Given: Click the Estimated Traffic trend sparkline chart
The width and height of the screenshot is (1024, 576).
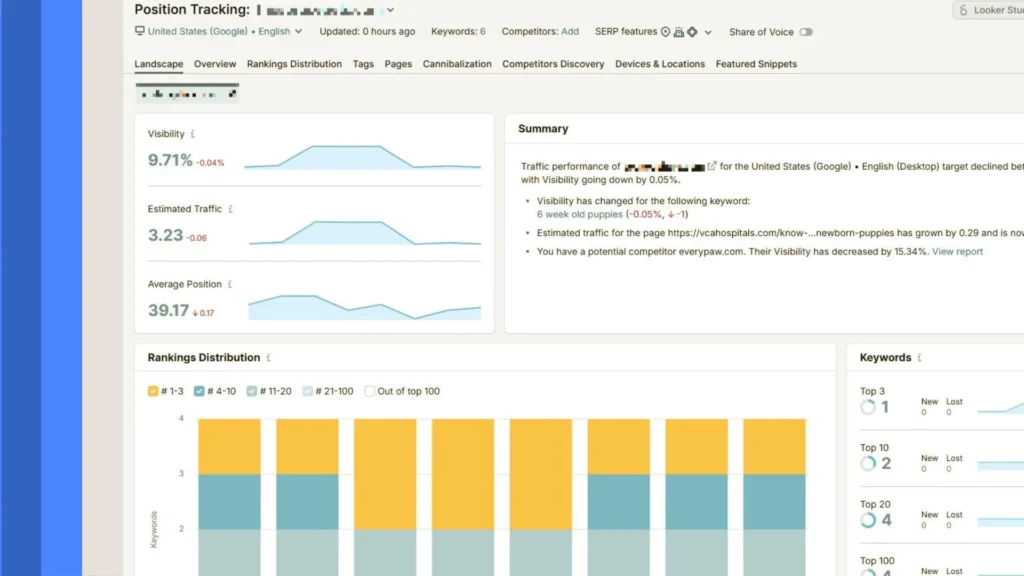Looking at the screenshot, I should [x=365, y=233].
